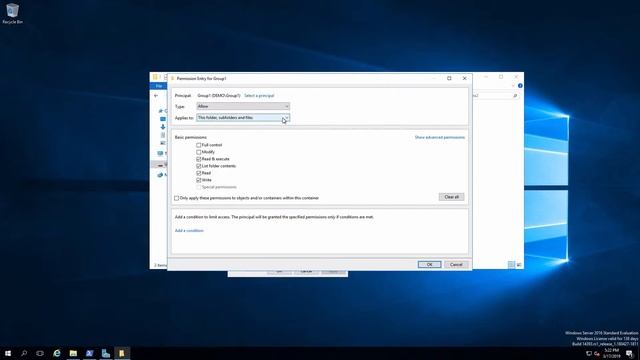Image resolution: width=640 pixels, height=360 pixels.
Task: Uncheck the Read permission checkbox
Action: (199, 173)
